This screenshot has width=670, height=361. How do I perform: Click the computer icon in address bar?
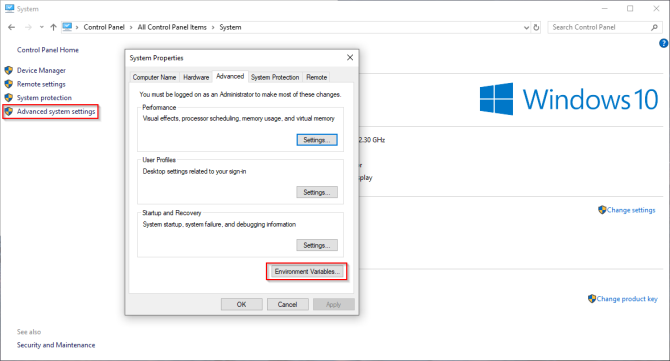(x=67, y=27)
